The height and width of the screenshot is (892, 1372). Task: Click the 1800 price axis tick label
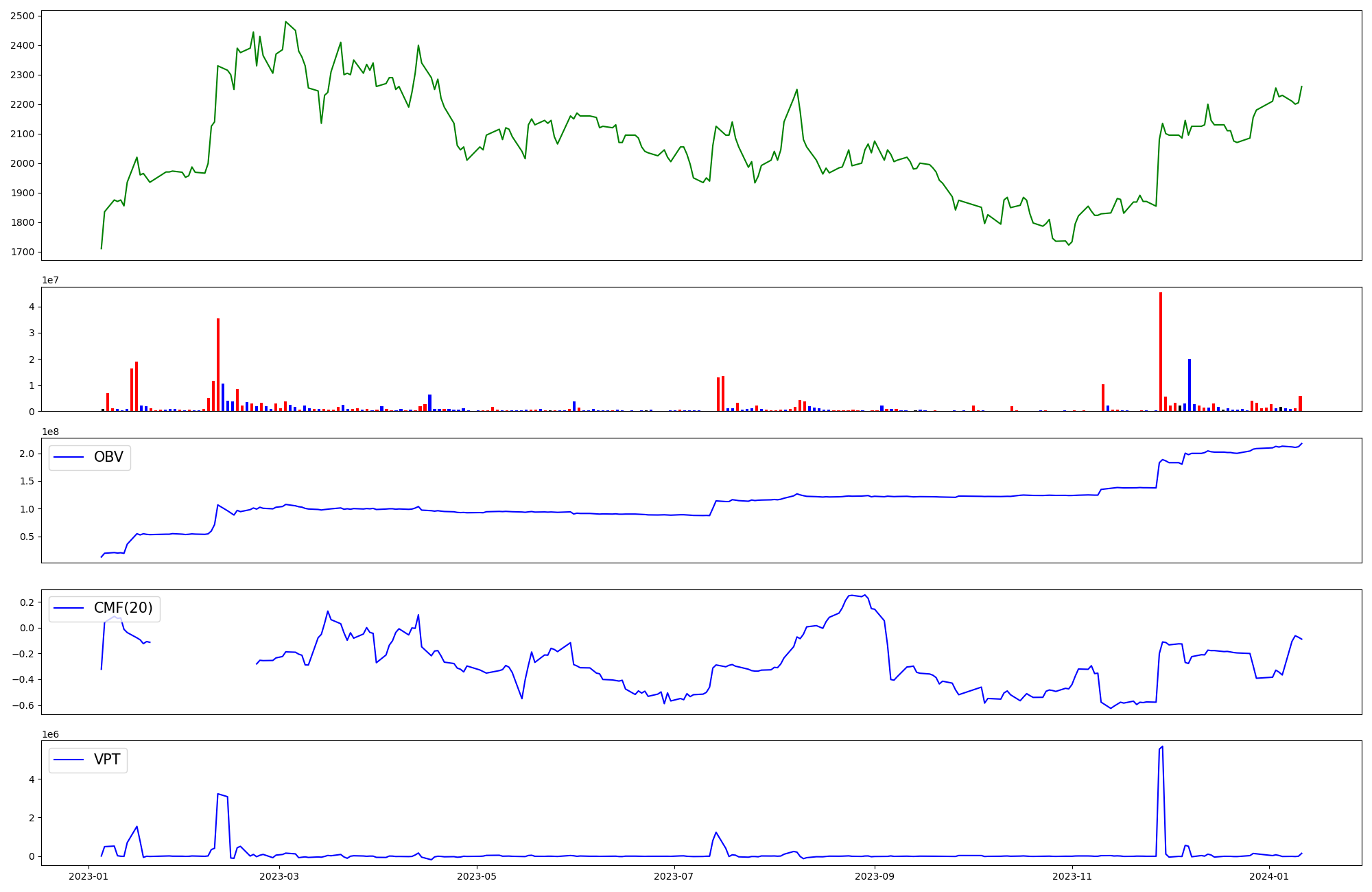[22, 222]
